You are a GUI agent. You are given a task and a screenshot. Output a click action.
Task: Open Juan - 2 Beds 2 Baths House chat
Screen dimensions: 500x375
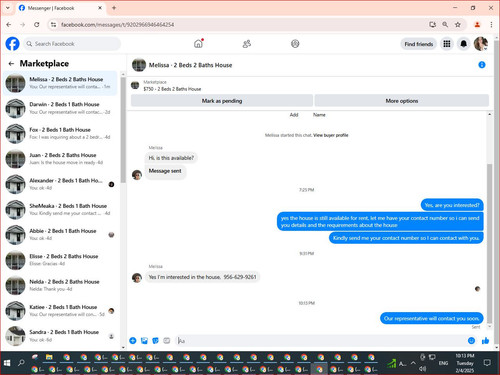[x=61, y=159]
